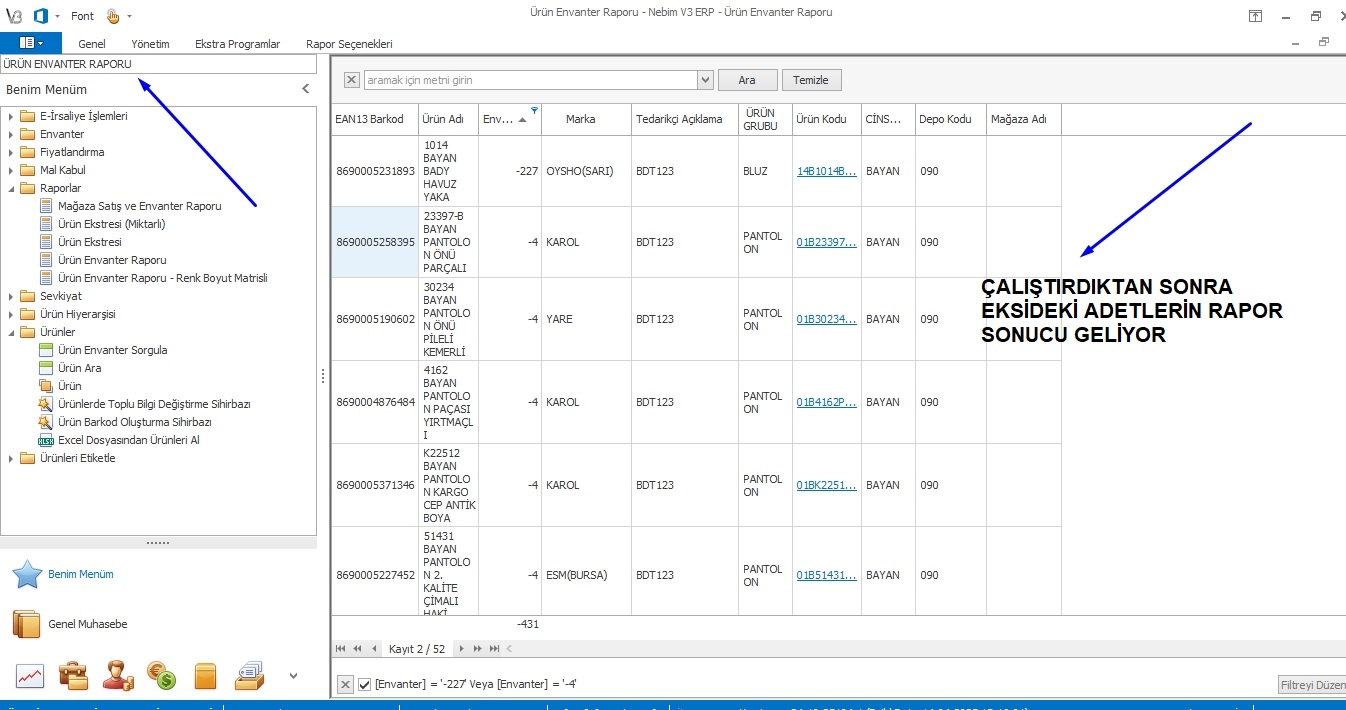The width and height of the screenshot is (1346, 710).
Task: Open the card file drawer module icon
Action: pyautogui.click(x=249, y=676)
